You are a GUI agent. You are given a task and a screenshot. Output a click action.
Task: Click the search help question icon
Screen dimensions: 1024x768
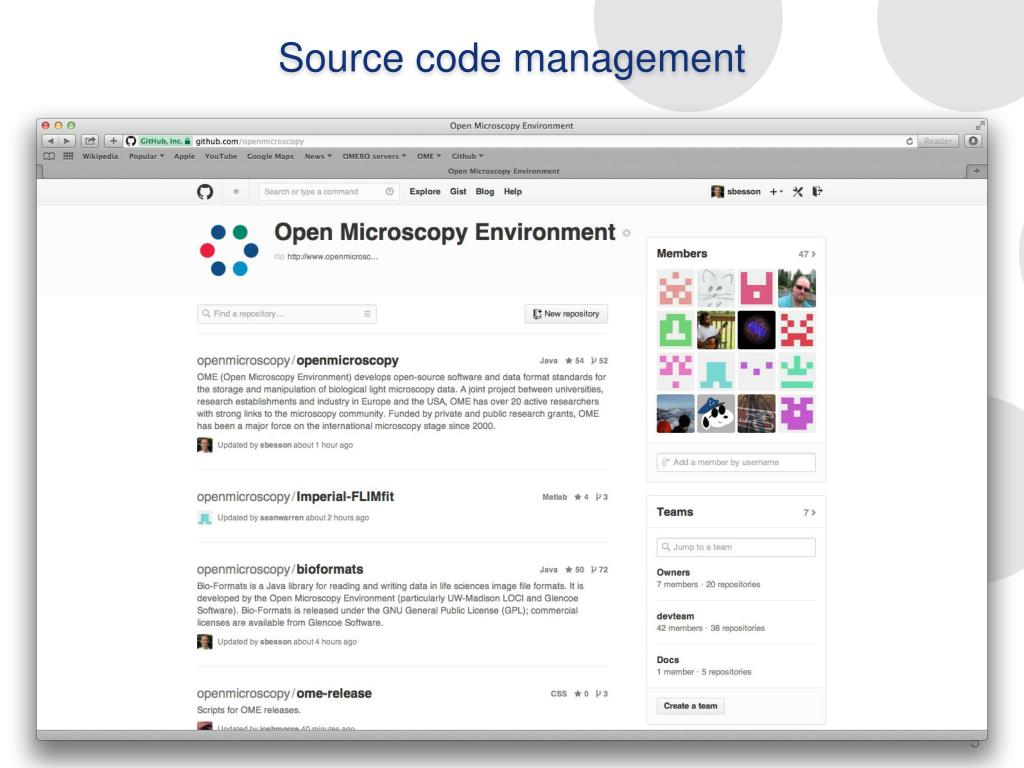tap(390, 191)
